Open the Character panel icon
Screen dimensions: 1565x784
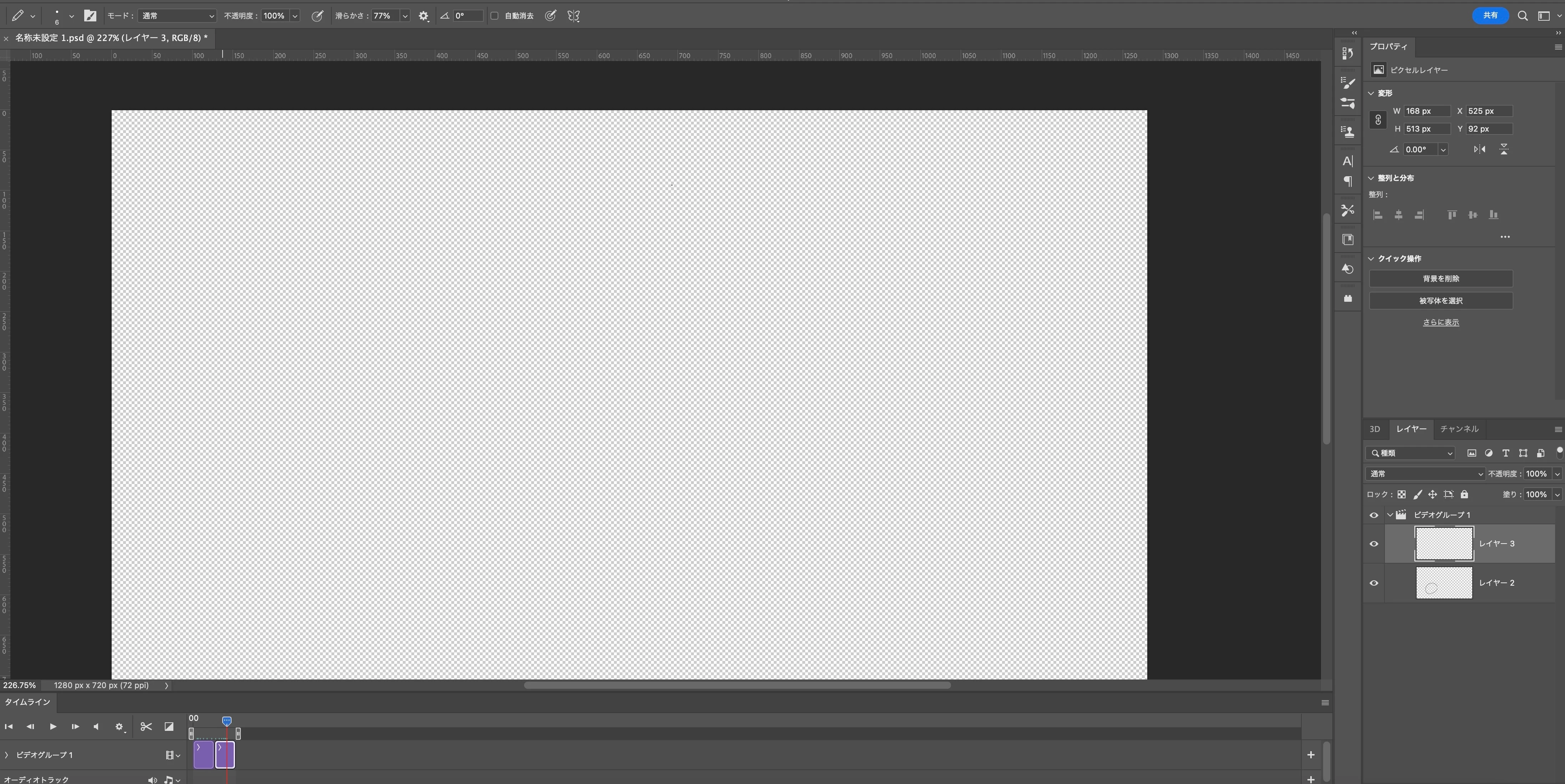click(x=1347, y=161)
